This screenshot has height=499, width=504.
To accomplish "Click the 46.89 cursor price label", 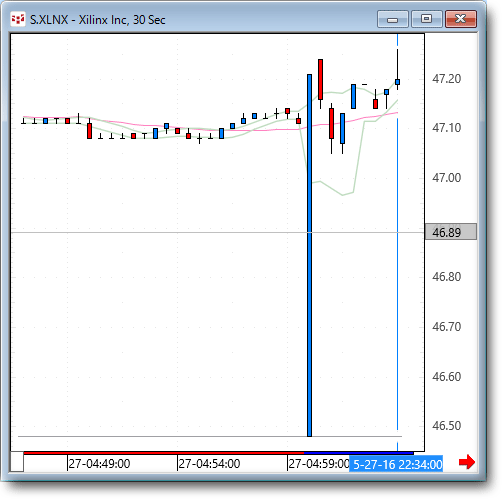I will pyautogui.click(x=451, y=232).
